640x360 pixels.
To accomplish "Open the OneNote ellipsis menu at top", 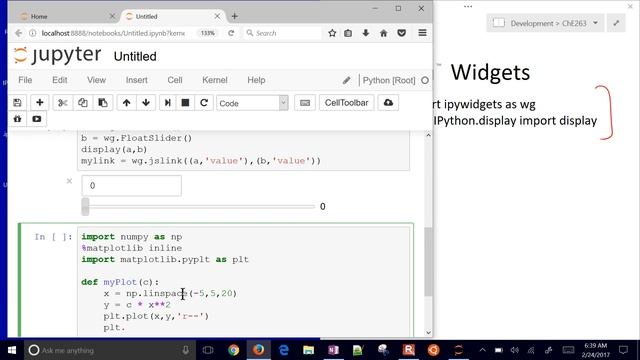I will (468, 7).
